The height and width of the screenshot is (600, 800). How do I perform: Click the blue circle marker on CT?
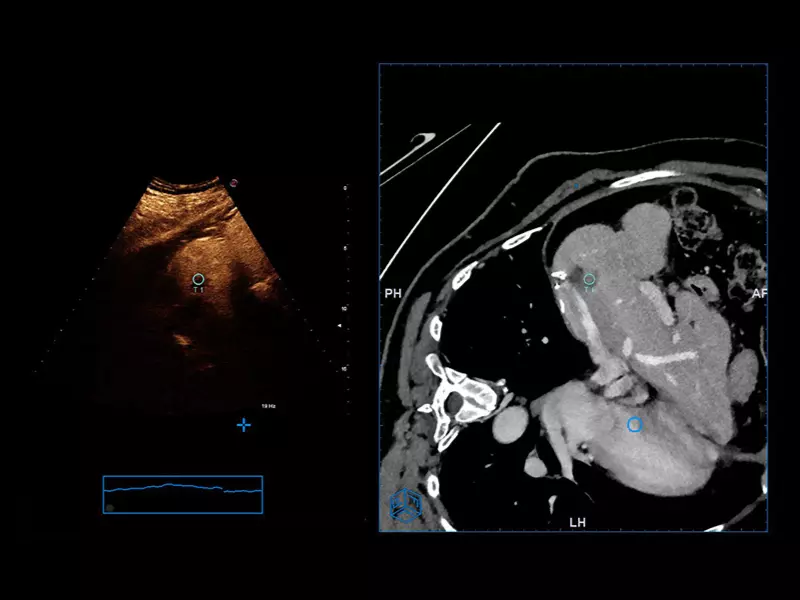(x=634, y=425)
